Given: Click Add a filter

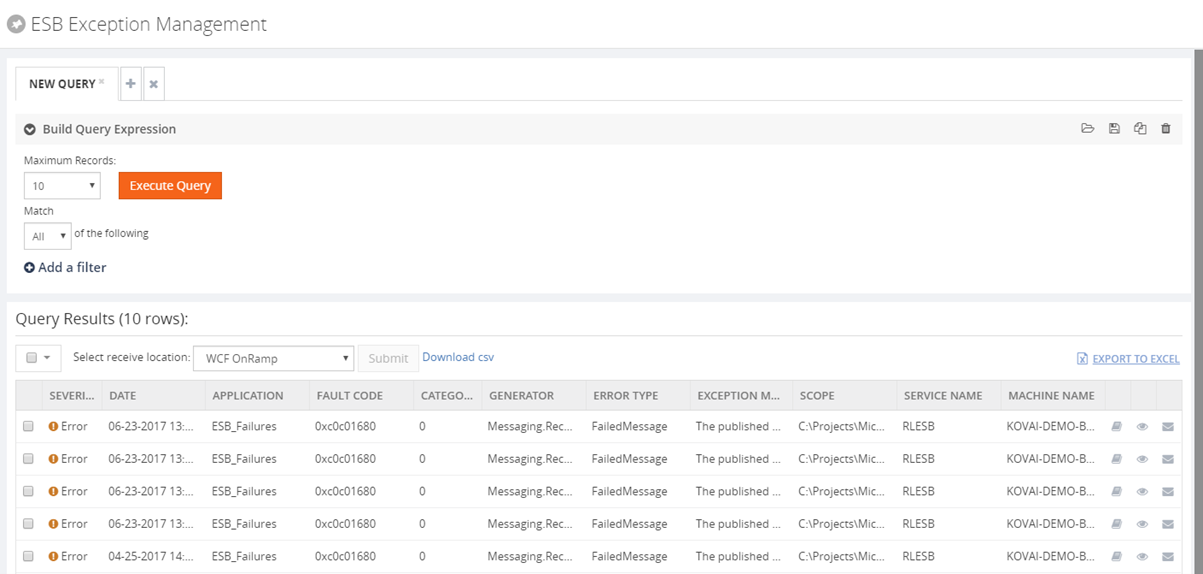Looking at the screenshot, I should [x=65, y=267].
